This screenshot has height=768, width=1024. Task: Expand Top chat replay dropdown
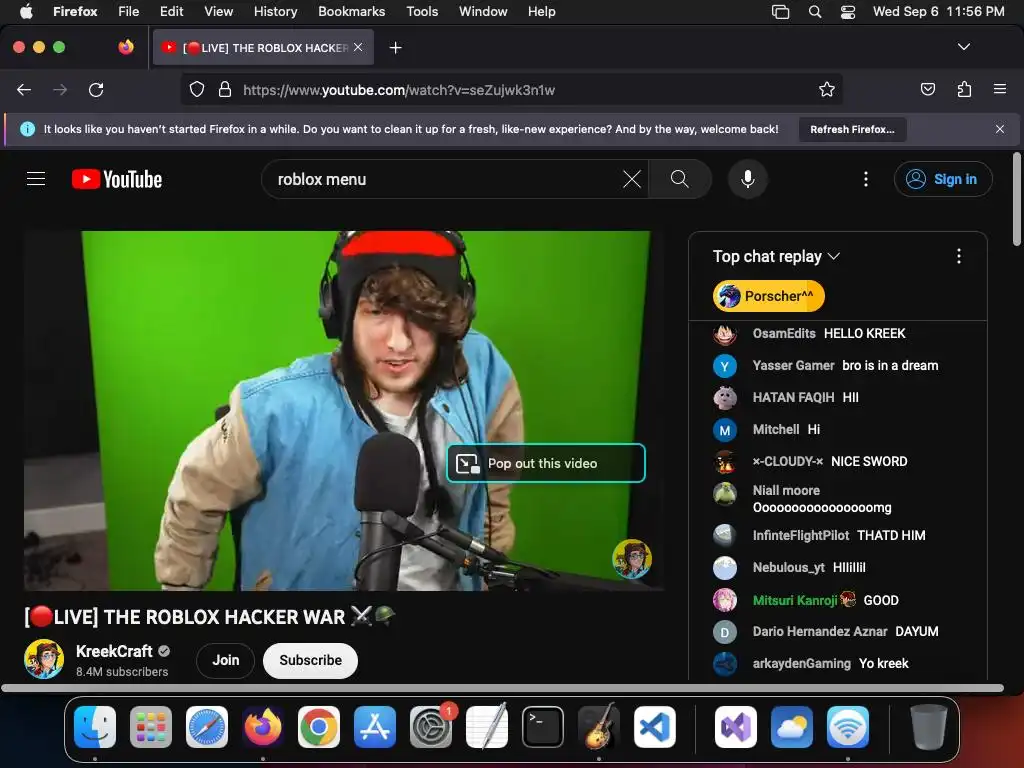(x=776, y=256)
